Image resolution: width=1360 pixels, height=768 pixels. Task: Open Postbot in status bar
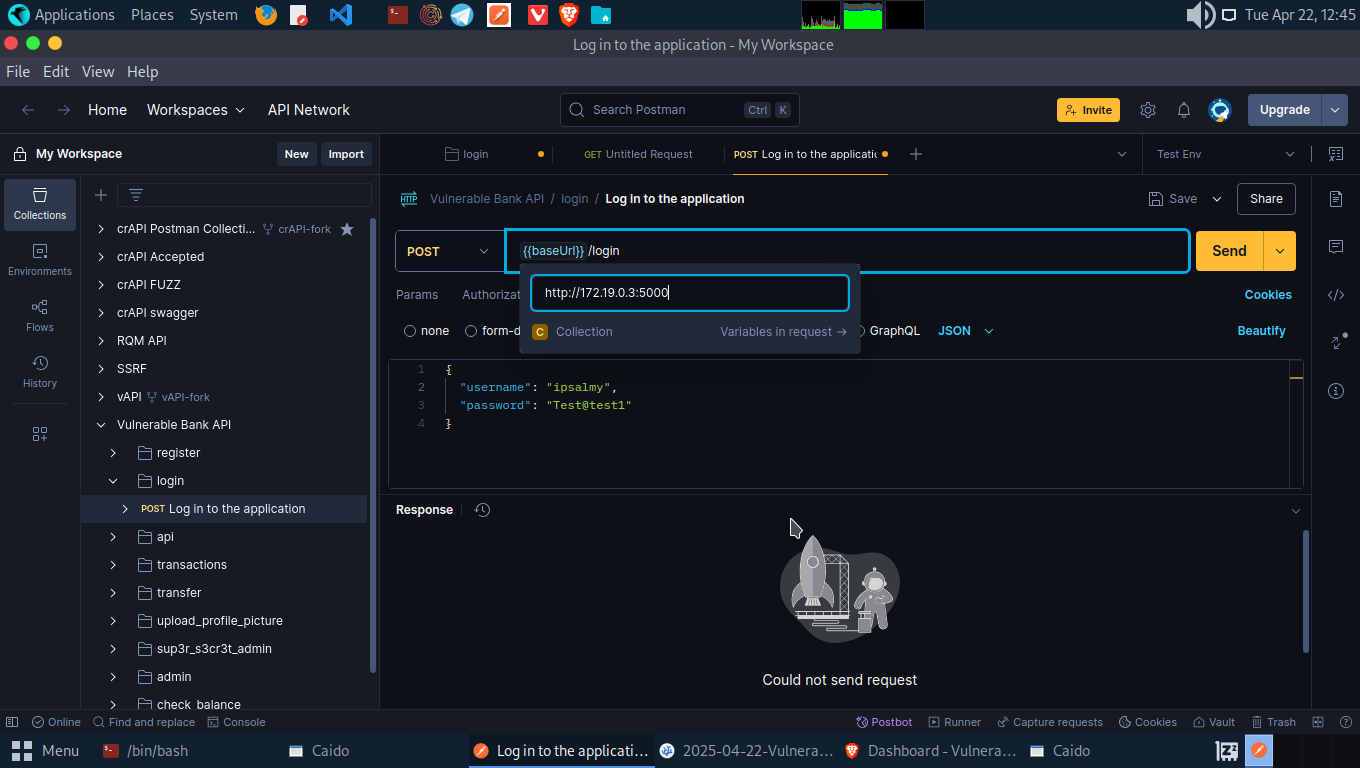coord(884,722)
